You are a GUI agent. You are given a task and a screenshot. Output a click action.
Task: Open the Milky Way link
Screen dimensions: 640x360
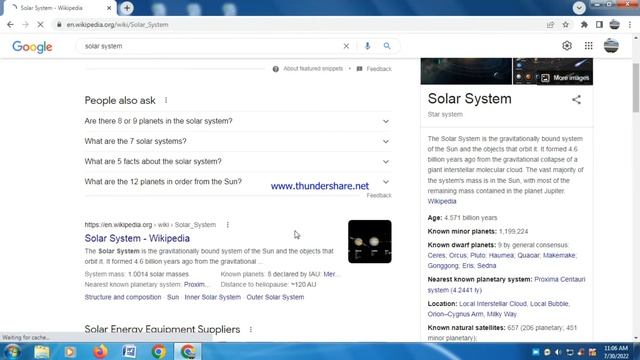click(x=502, y=314)
